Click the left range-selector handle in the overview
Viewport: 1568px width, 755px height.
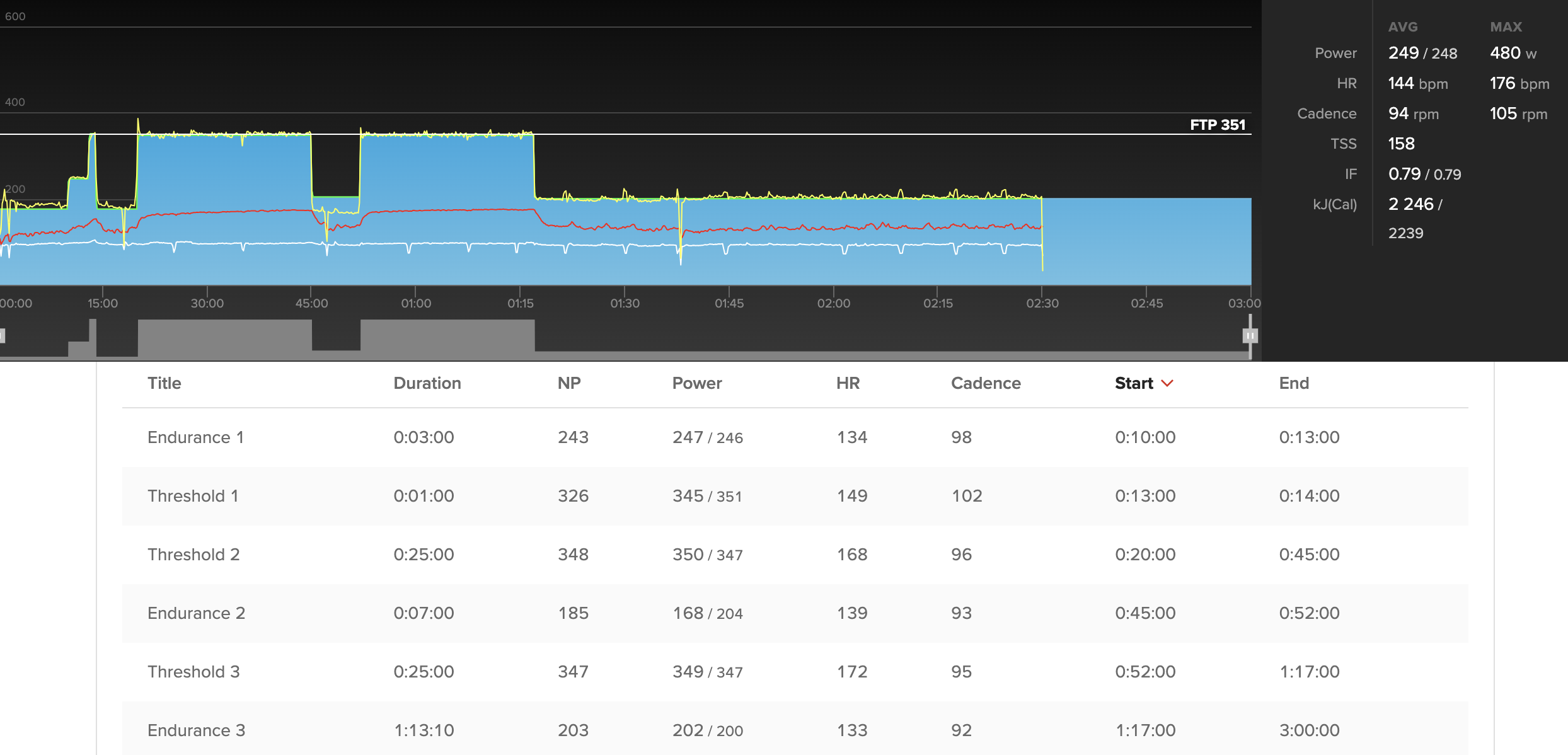coord(3,336)
